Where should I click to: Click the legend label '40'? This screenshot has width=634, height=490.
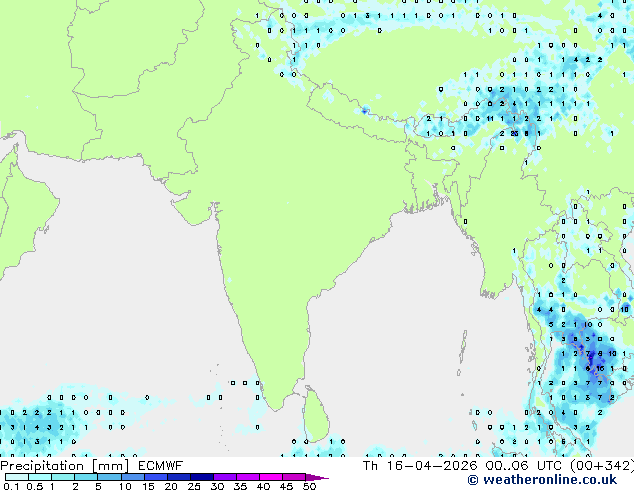pyautogui.click(x=263, y=486)
